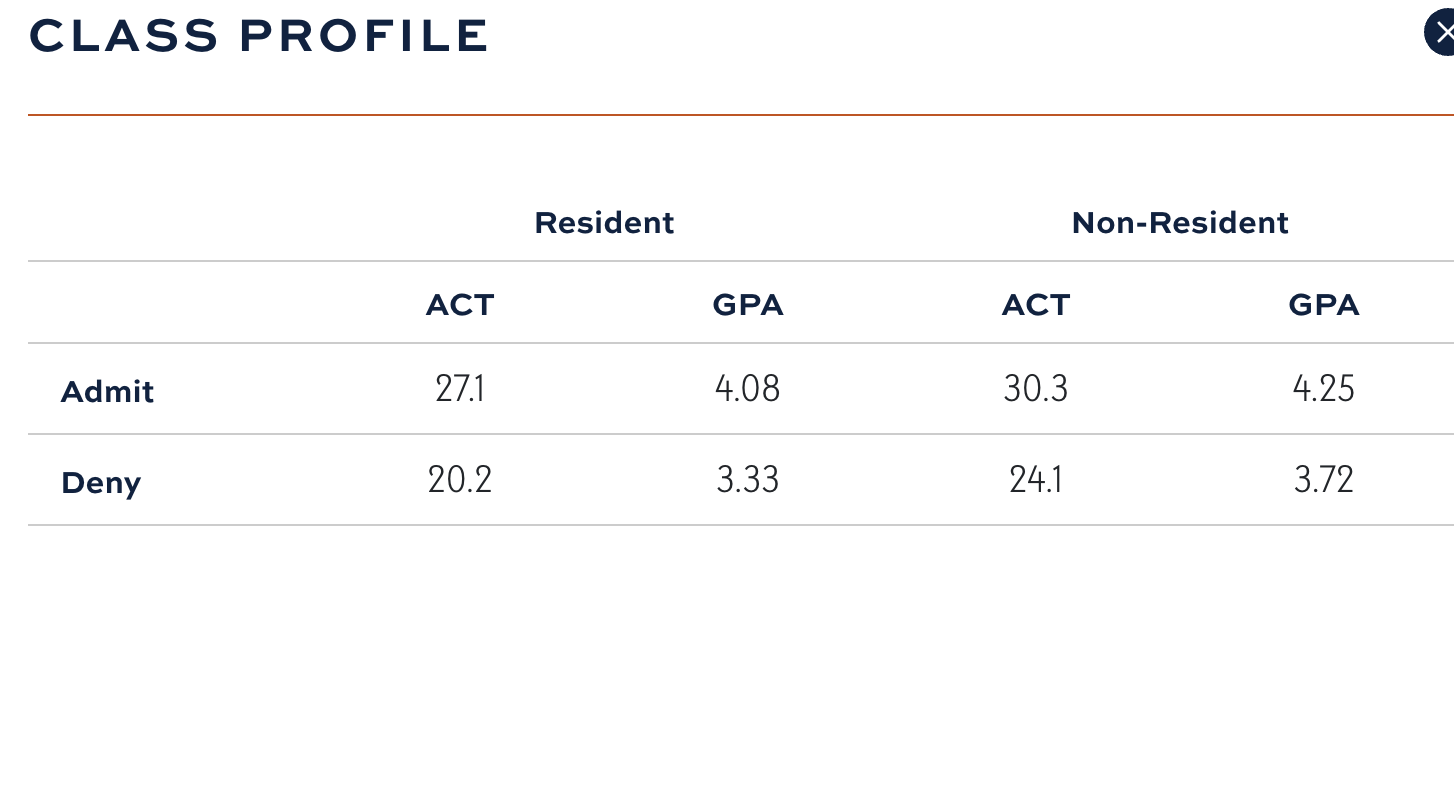Click the GPA header under Non-Resident
Screen dimensions: 1454x790
click(x=1323, y=305)
